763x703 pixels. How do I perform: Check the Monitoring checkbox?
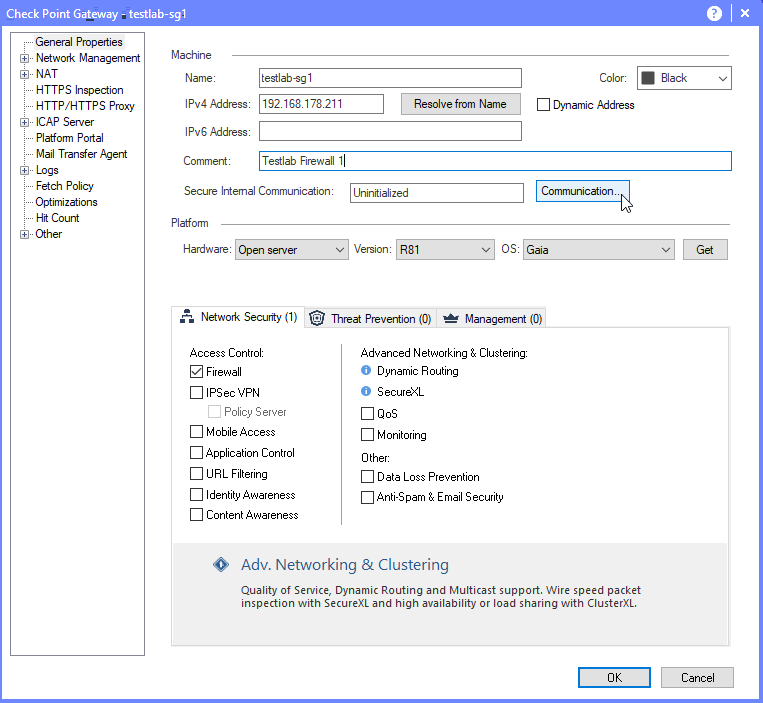[x=367, y=434]
